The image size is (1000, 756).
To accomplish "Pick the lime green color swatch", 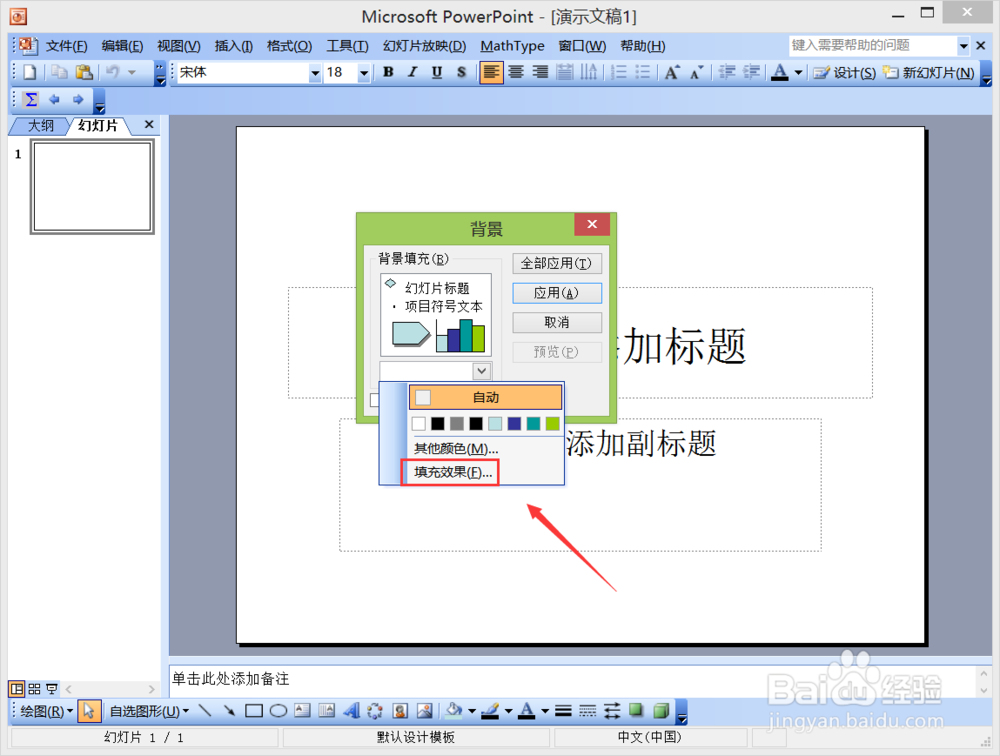I will coord(552,424).
